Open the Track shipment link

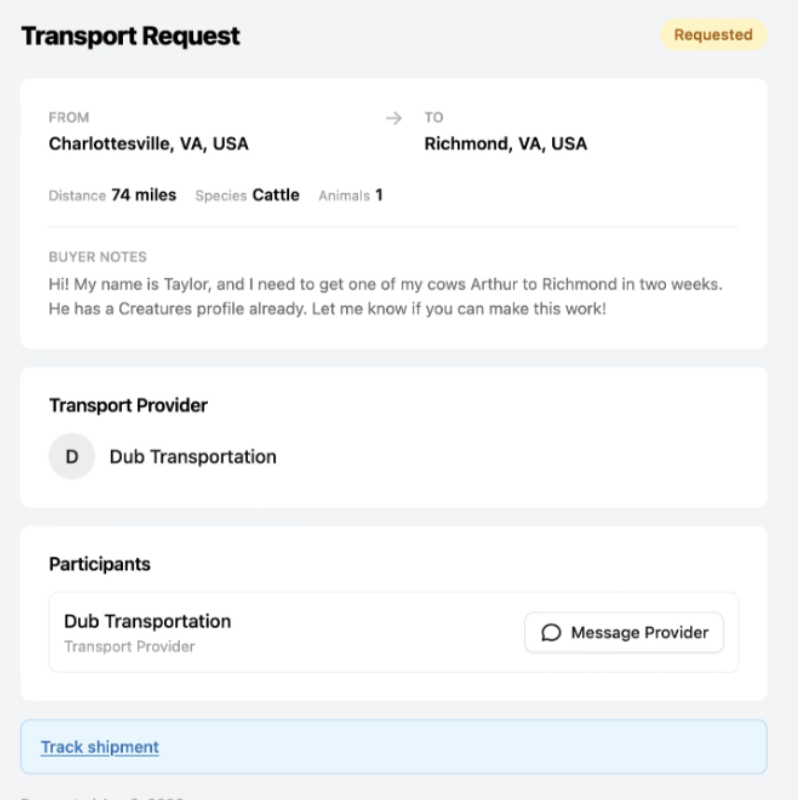point(100,747)
